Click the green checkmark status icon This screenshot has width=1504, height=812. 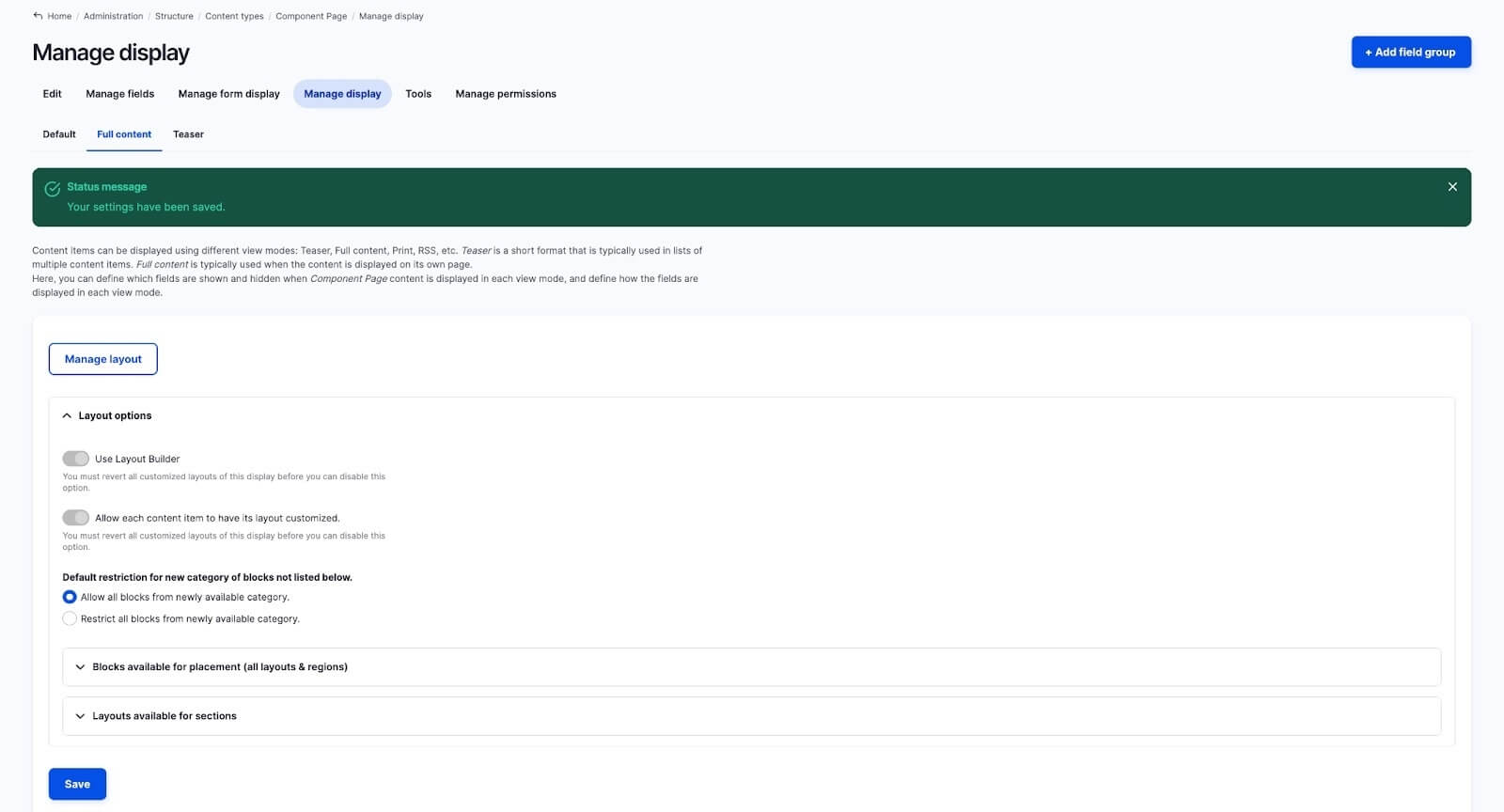(x=53, y=189)
